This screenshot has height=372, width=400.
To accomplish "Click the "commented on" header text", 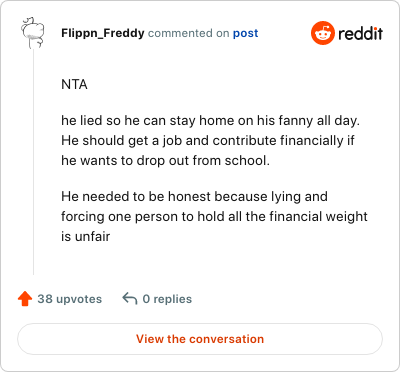I will pos(188,33).
